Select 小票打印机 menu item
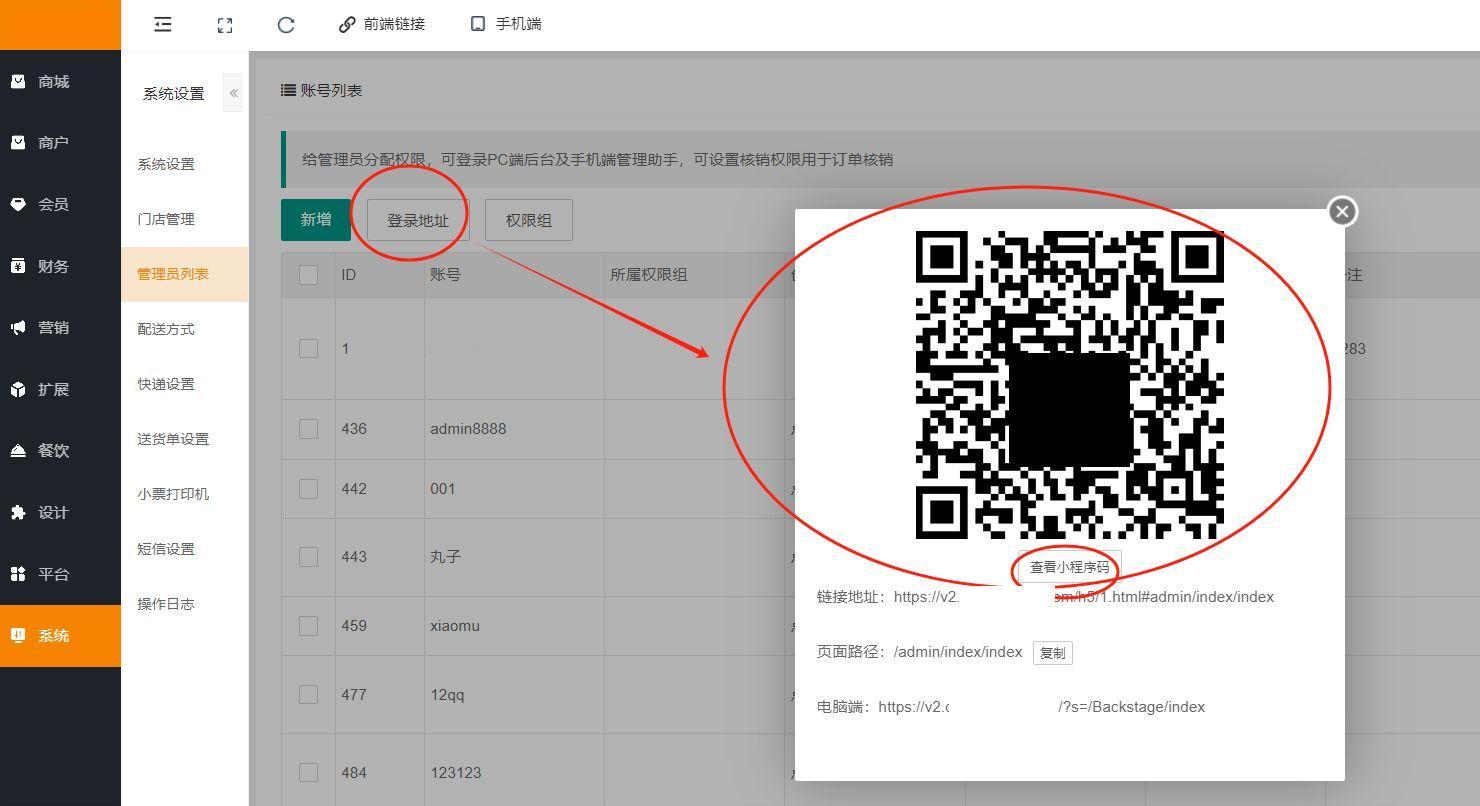This screenshot has width=1480, height=806. tap(173, 494)
